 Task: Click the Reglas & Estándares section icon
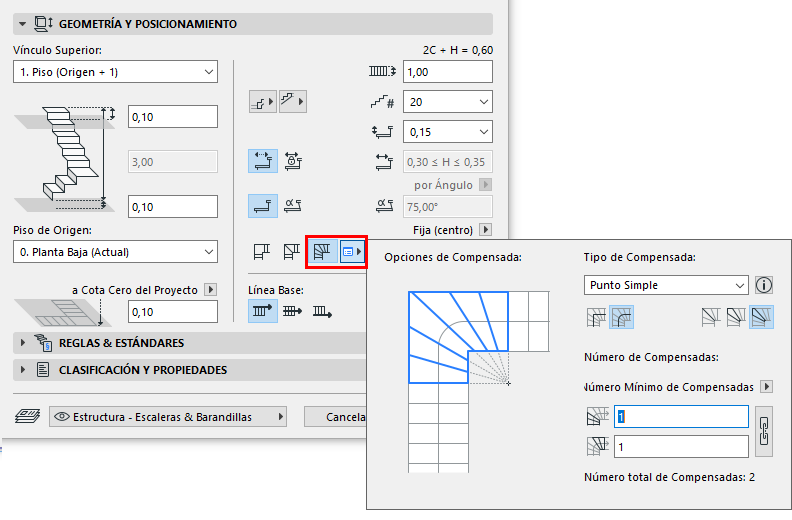click(43, 343)
